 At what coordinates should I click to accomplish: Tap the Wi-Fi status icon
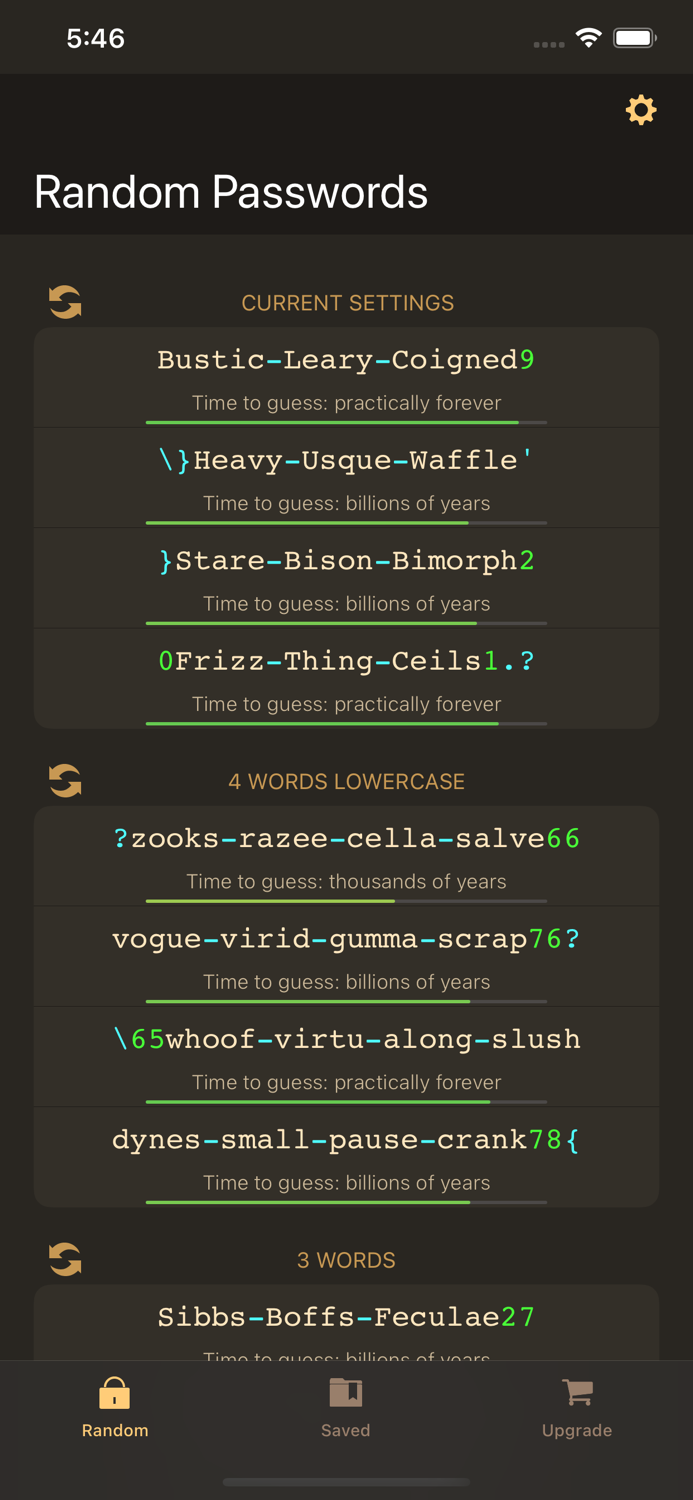588,36
